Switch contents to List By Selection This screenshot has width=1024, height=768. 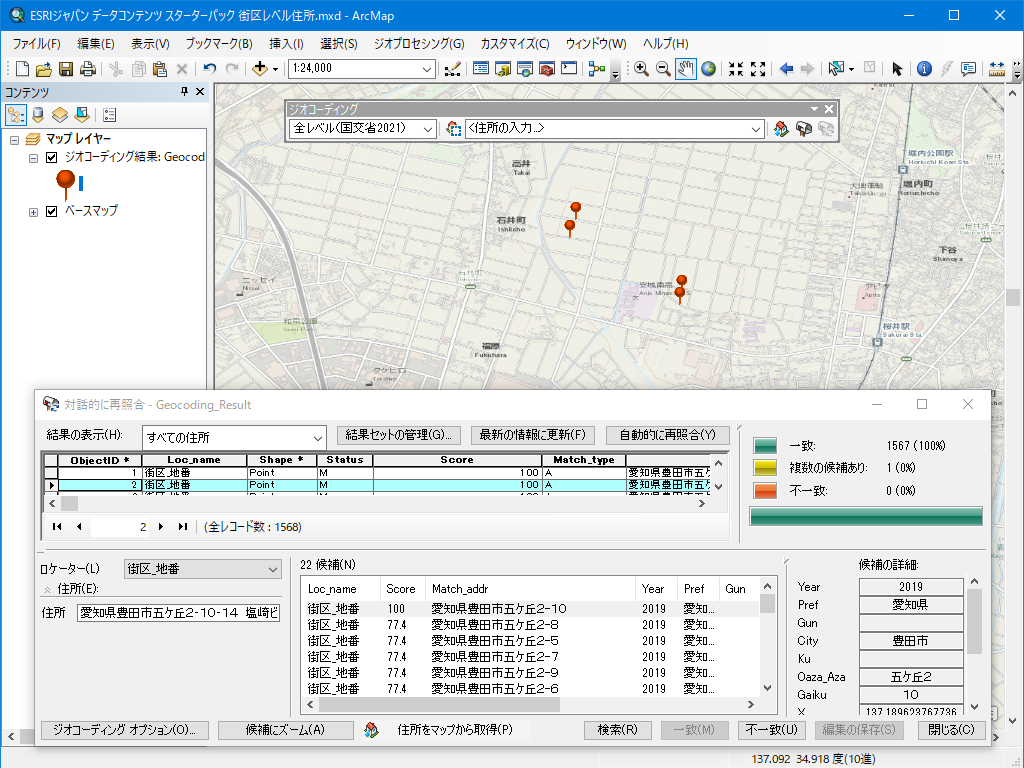tap(82, 115)
